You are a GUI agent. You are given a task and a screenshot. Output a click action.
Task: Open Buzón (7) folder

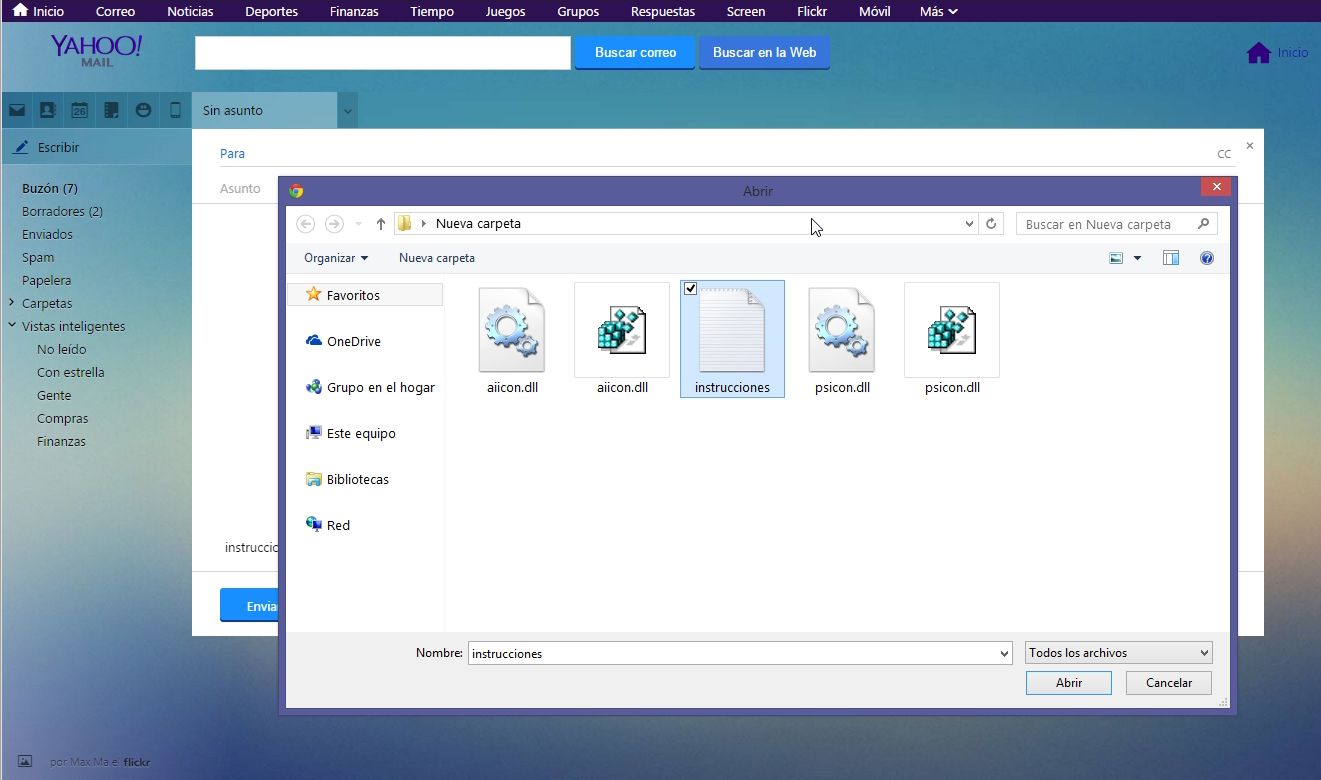[50, 188]
